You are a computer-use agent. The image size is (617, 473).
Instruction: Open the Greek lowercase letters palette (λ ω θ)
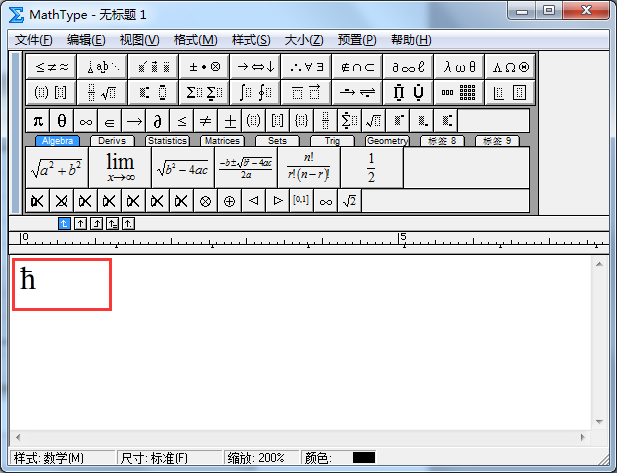pos(460,66)
